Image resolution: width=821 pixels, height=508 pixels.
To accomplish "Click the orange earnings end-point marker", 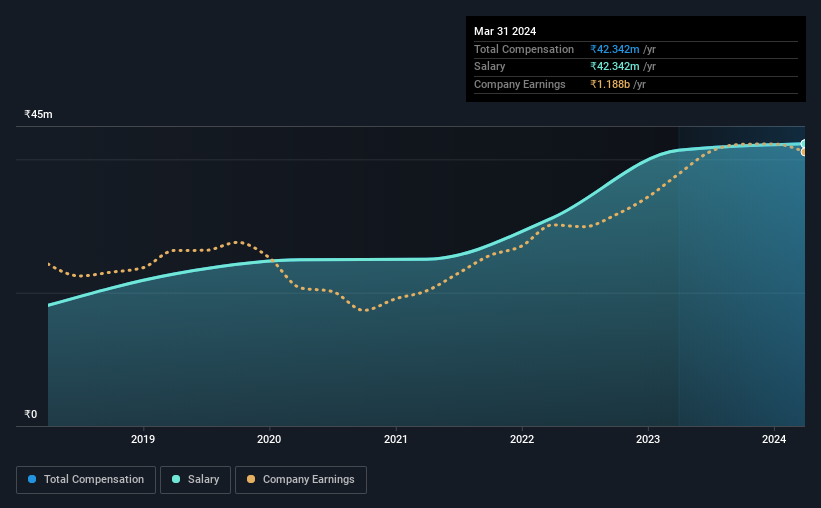I will (x=803, y=152).
